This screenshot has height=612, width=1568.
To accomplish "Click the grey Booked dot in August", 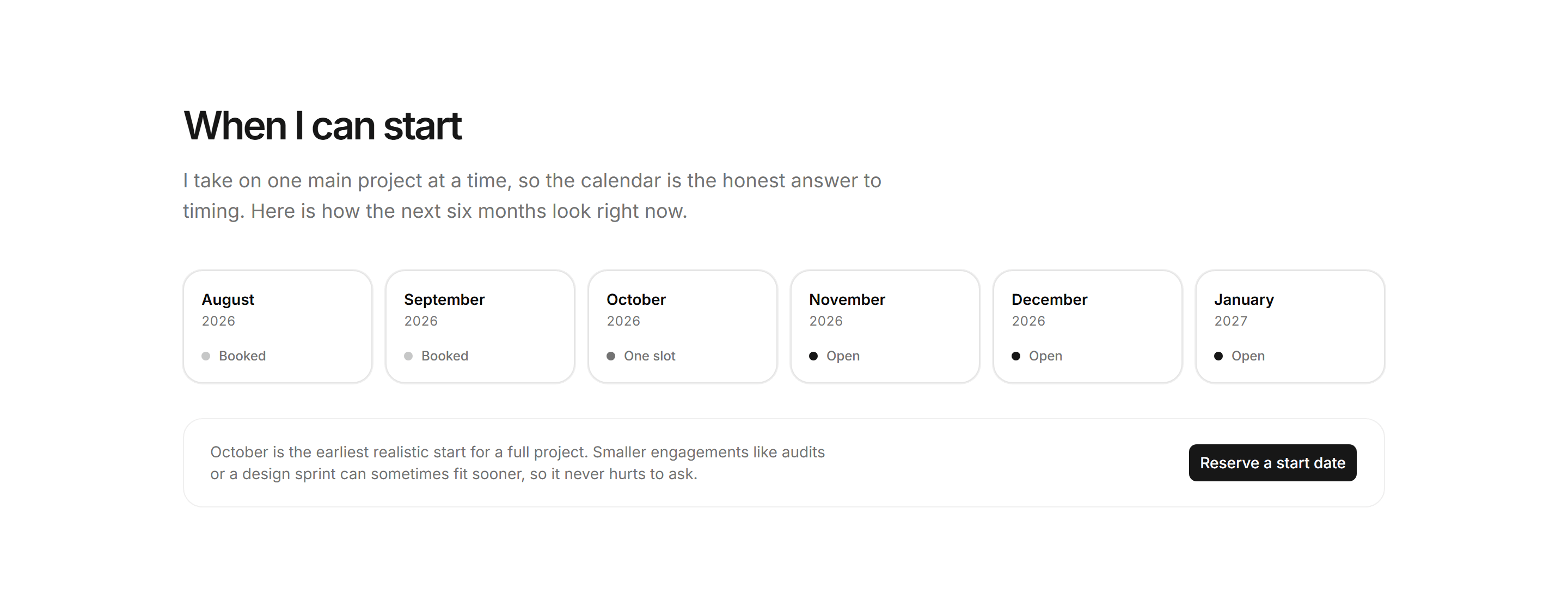I will point(206,356).
